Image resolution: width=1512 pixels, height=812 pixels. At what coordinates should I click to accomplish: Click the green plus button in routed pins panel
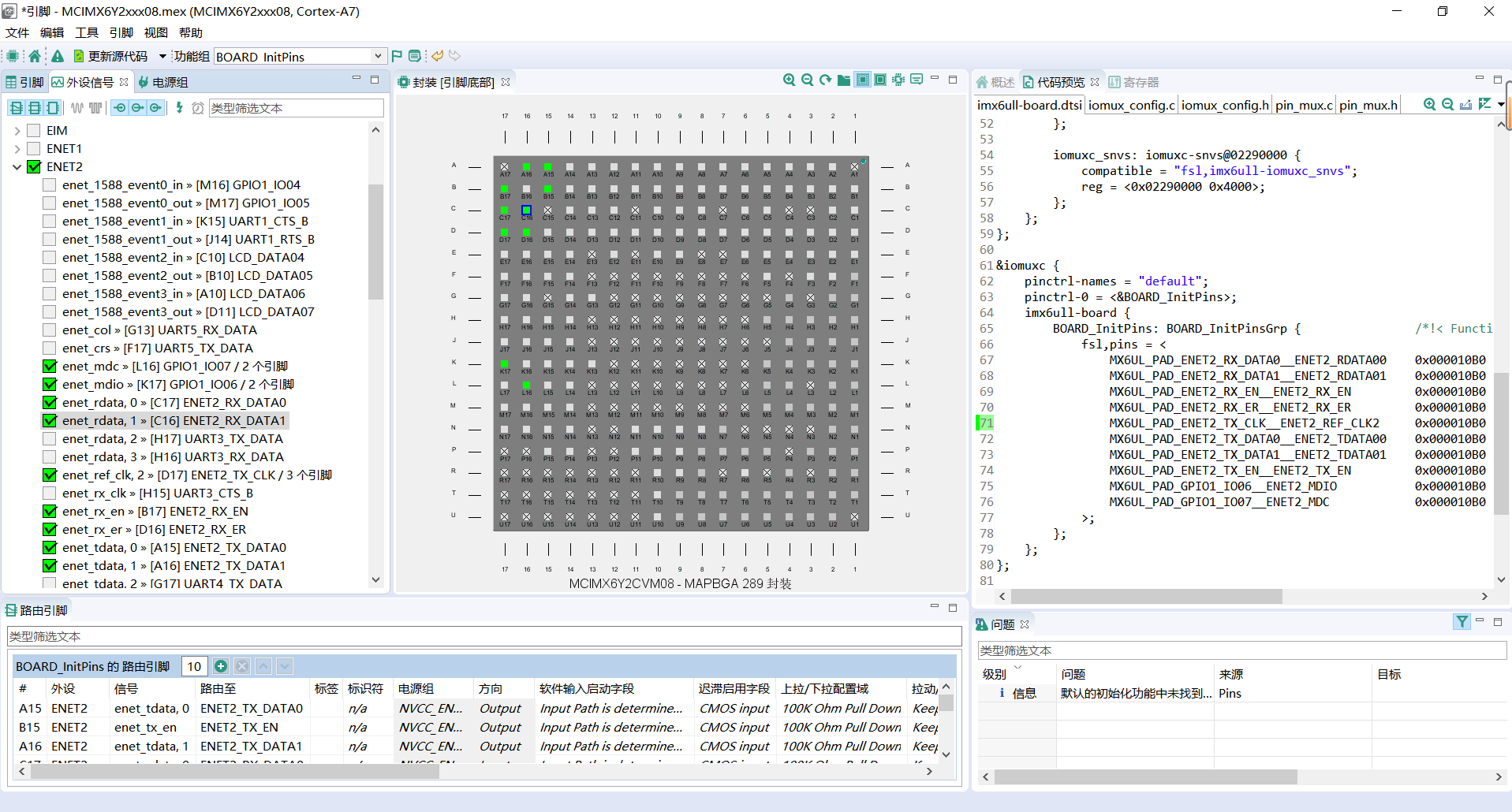pyautogui.click(x=221, y=666)
